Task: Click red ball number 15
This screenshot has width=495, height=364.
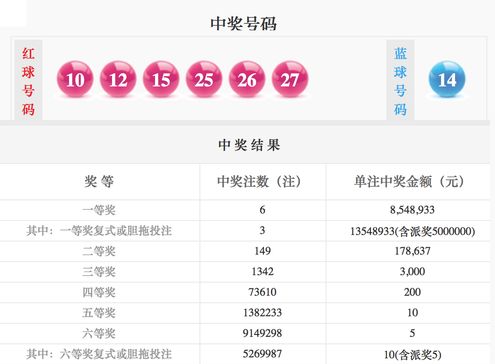Action: [x=161, y=79]
